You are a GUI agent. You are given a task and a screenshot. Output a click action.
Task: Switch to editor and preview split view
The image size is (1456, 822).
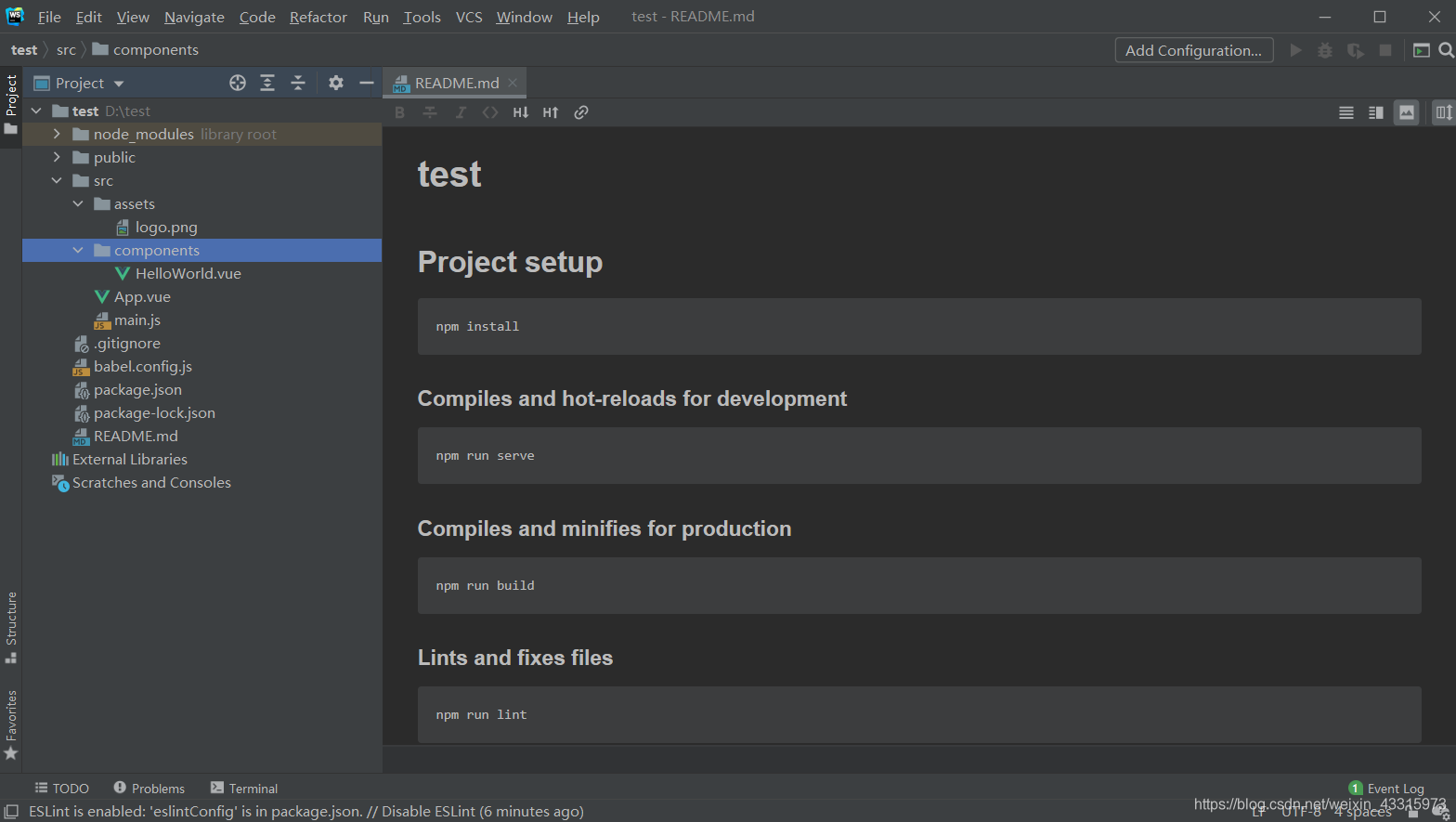(1376, 112)
